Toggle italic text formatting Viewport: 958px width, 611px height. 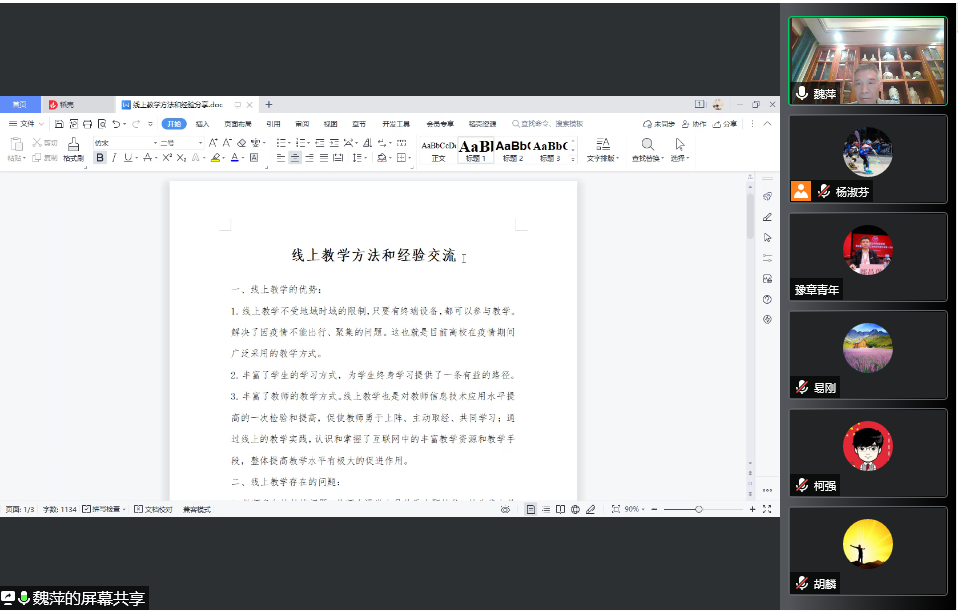click(x=114, y=158)
